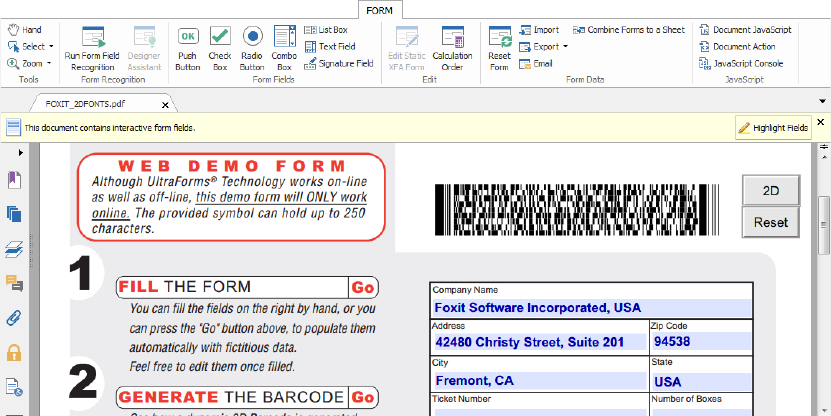
Task: Open Document JavaScript
Action: 745,30
